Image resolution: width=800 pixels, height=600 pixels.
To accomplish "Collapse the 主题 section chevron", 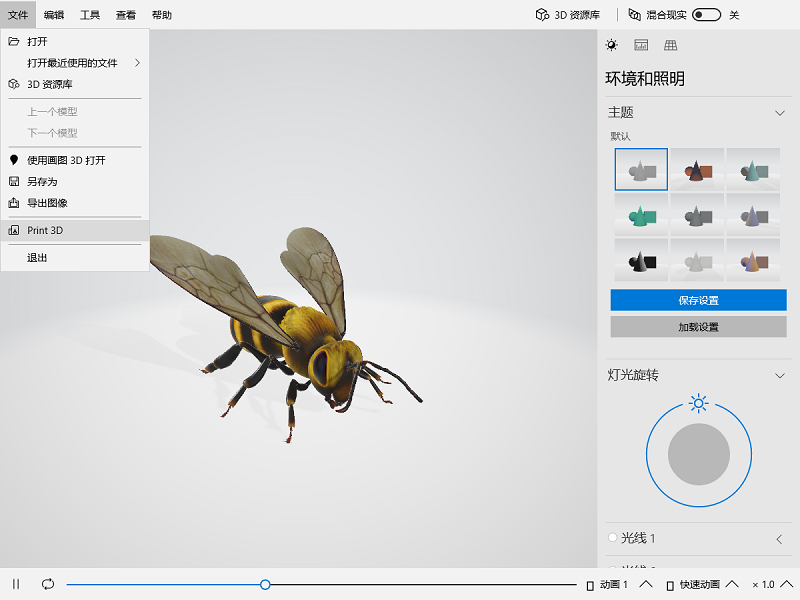I will point(780,113).
